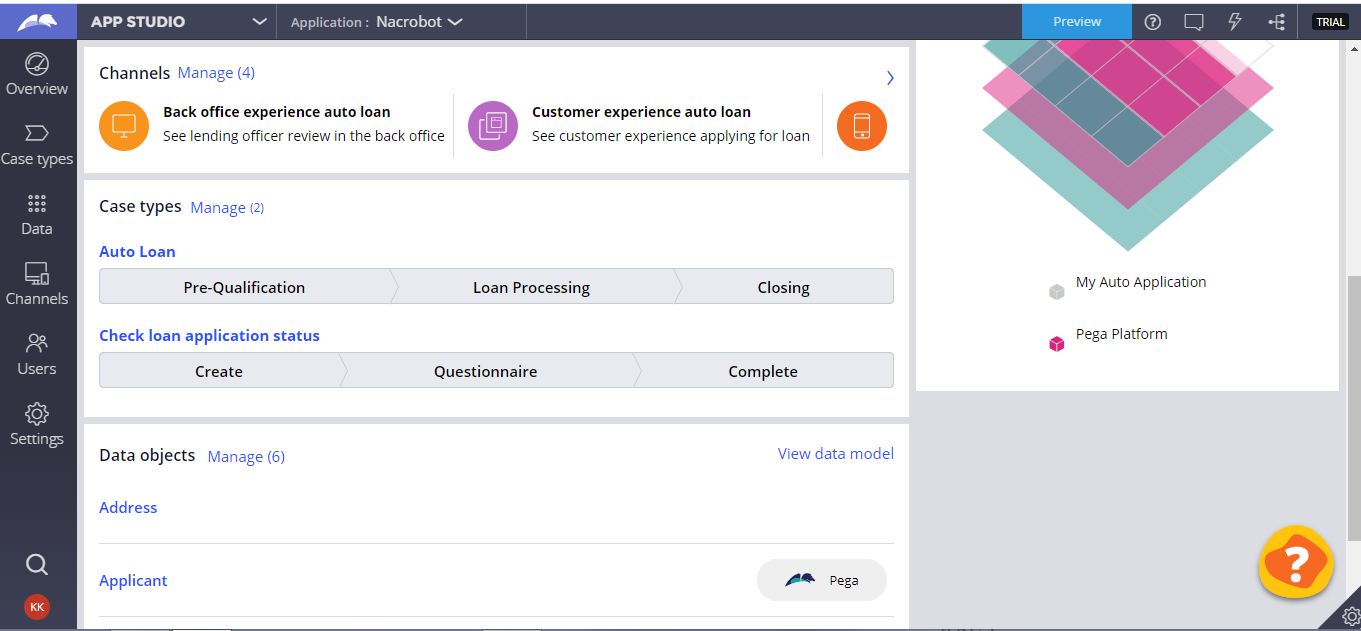The height and width of the screenshot is (631, 1361).
Task: Open the KK user profile avatar
Action: coord(37,607)
